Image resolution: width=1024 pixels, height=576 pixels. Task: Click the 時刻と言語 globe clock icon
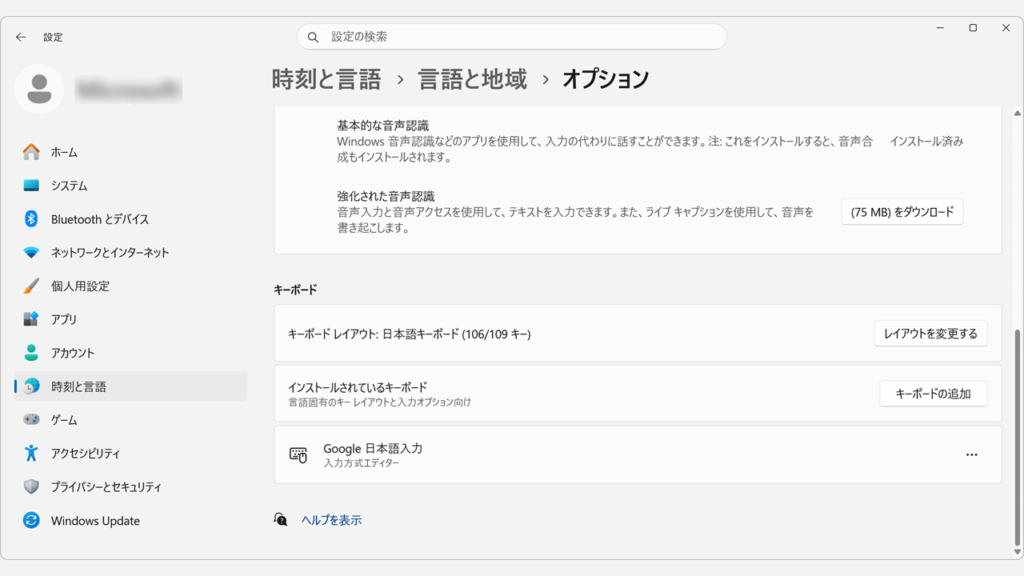[31, 386]
